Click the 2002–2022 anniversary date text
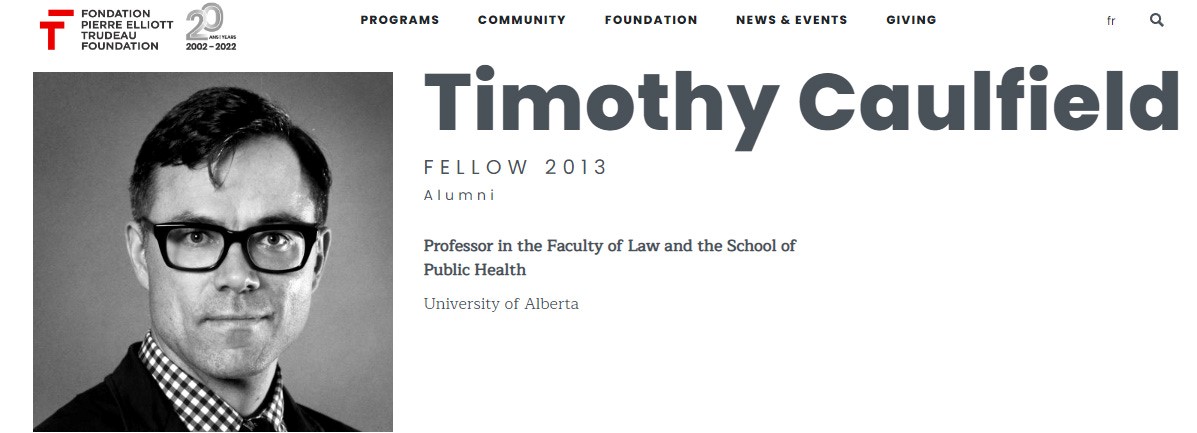The image size is (1197, 433). (x=211, y=46)
